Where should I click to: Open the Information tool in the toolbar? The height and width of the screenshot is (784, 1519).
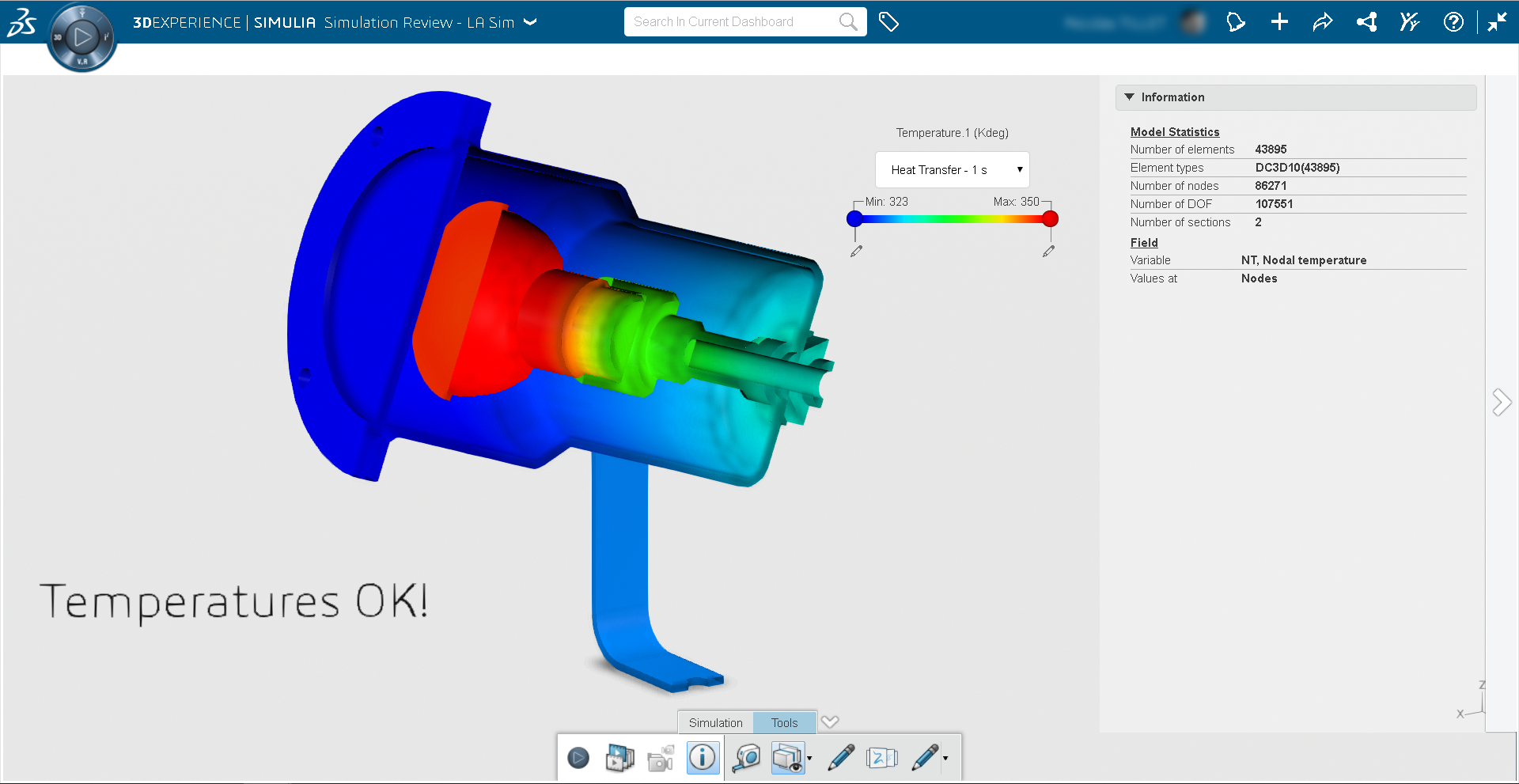[703, 757]
